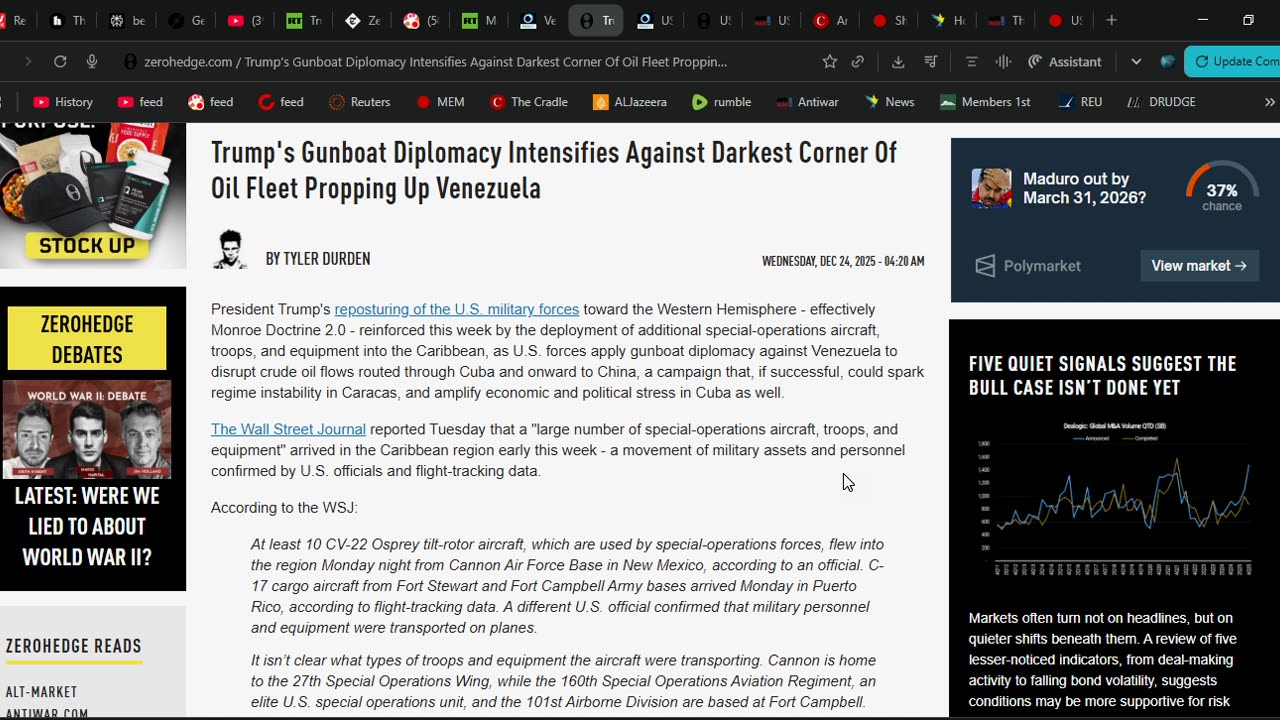Click the audio waveform icon in toolbar
Viewport: 1280px width, 720px height.
point(1003,62)
